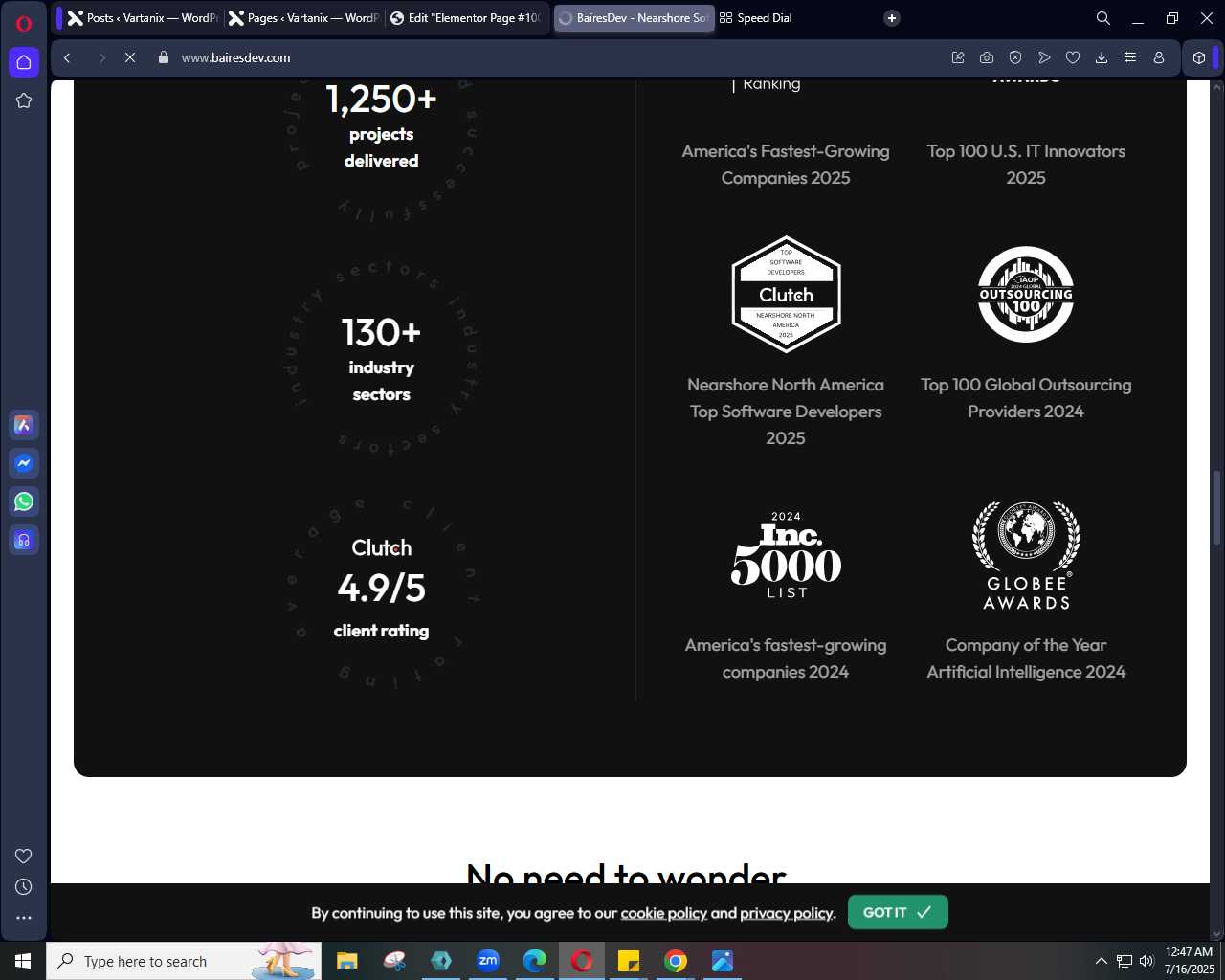
Task: Click the '1,250+ projects delivered' stat
Action: pos(381,126)
